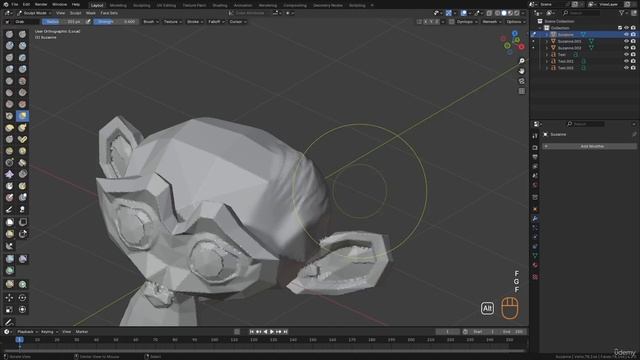Viewport: 640px width, 360px height.
Task: Open the File menu
Action: click(x=15, y=4)
